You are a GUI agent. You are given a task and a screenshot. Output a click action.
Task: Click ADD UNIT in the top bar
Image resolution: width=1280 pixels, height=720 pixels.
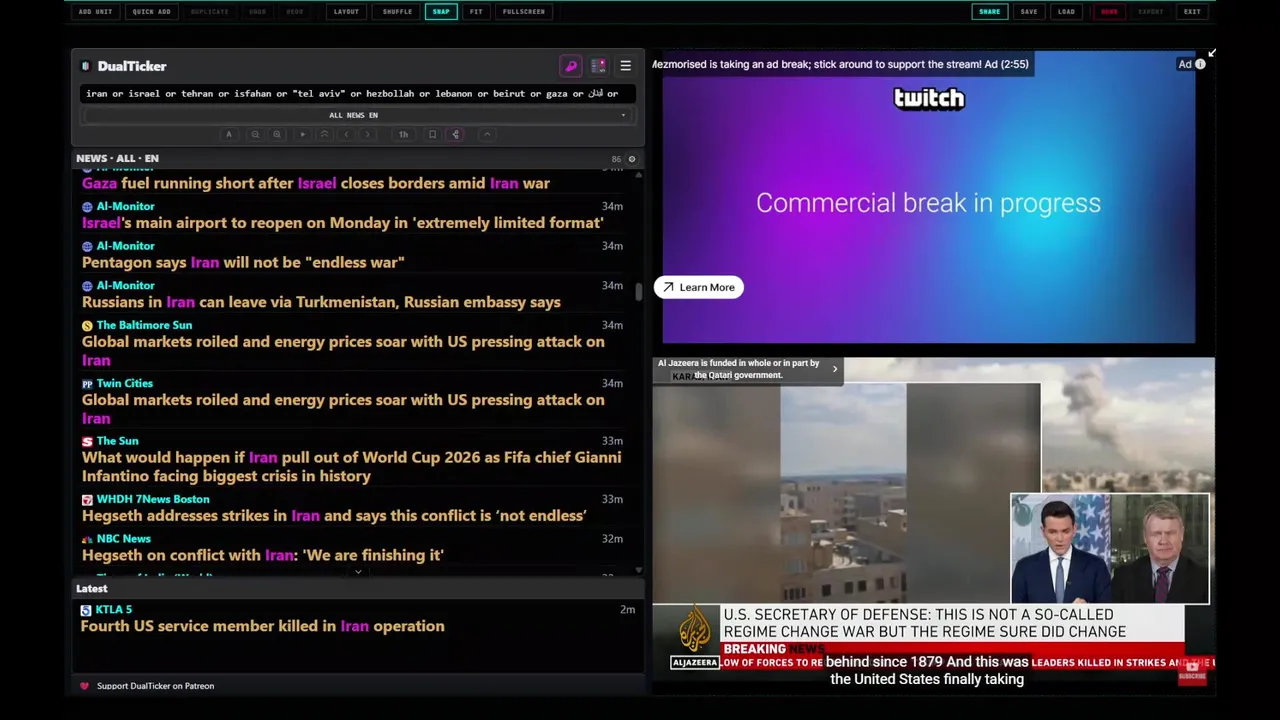[x=95, y=12]
